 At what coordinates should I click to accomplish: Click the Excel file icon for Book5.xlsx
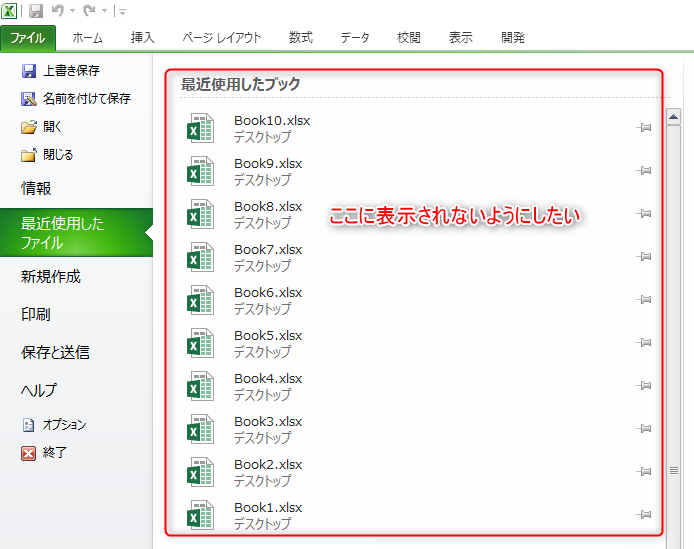tap(200, 343)
